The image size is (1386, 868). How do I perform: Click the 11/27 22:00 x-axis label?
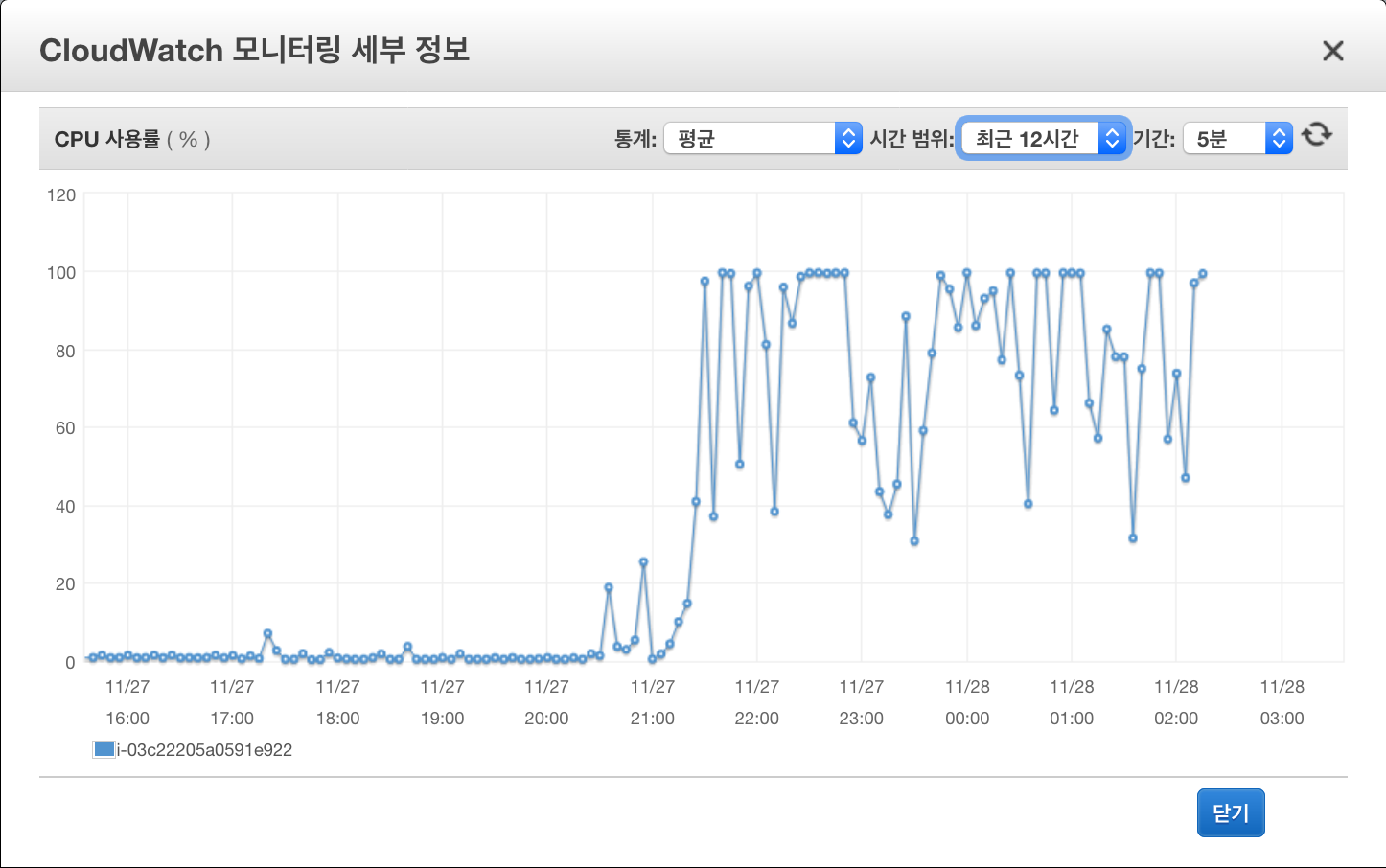[x=756, y=702]
